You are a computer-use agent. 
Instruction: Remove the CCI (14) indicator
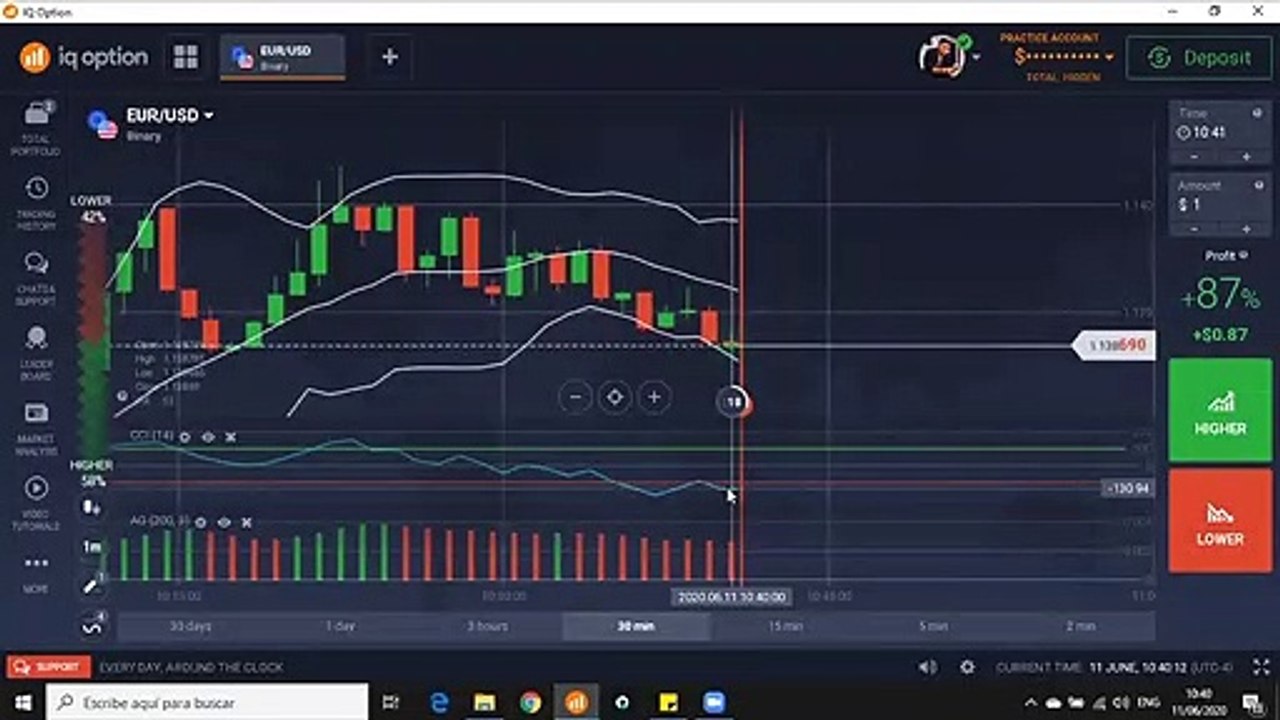click(230, 437)
